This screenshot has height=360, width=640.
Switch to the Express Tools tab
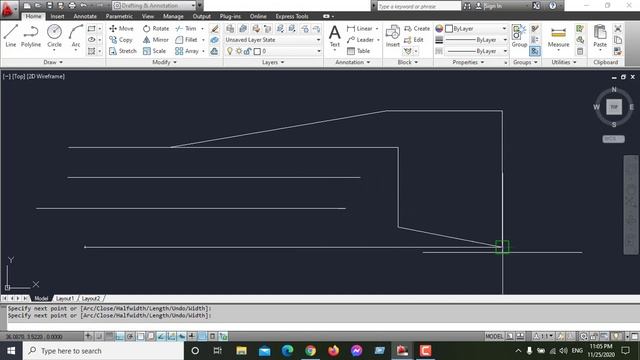click(x=292, y=16)
